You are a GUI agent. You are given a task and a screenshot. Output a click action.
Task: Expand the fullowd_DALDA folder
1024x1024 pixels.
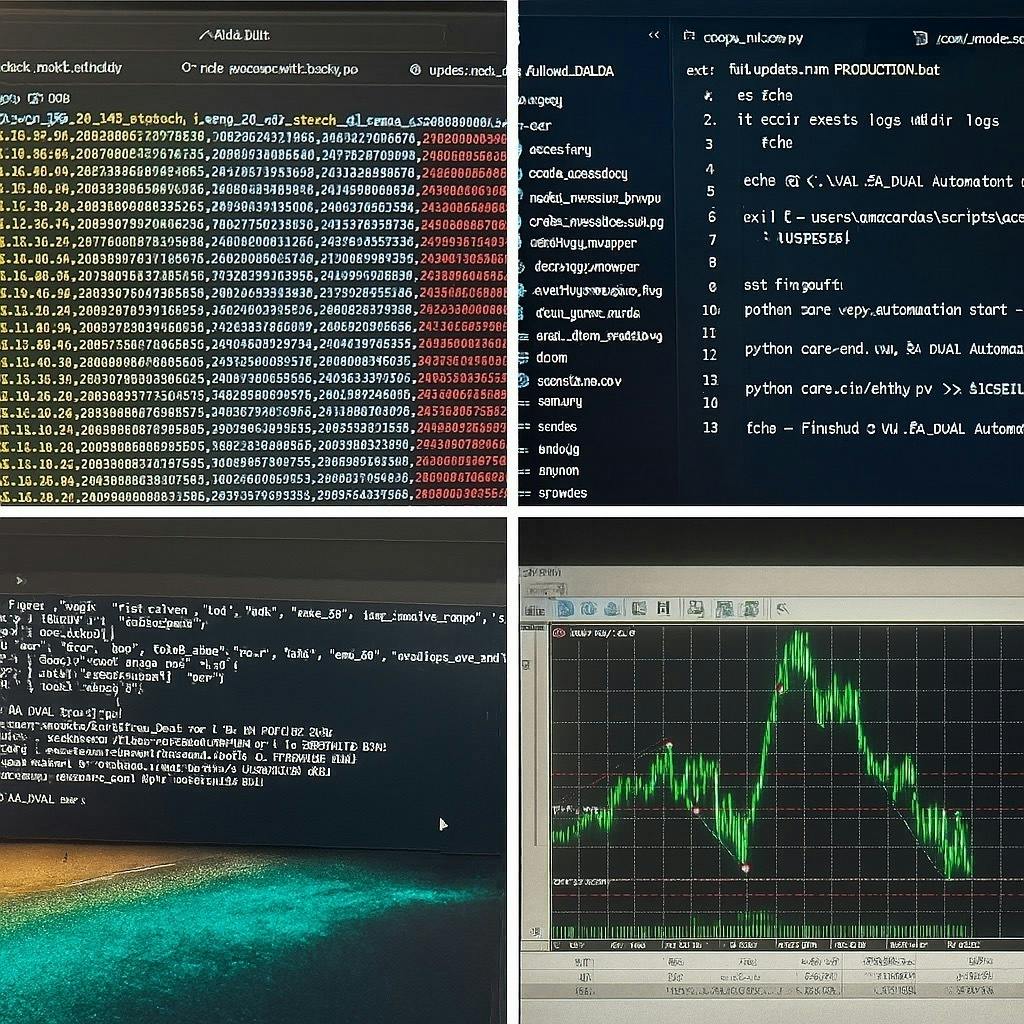click(568, 71)
